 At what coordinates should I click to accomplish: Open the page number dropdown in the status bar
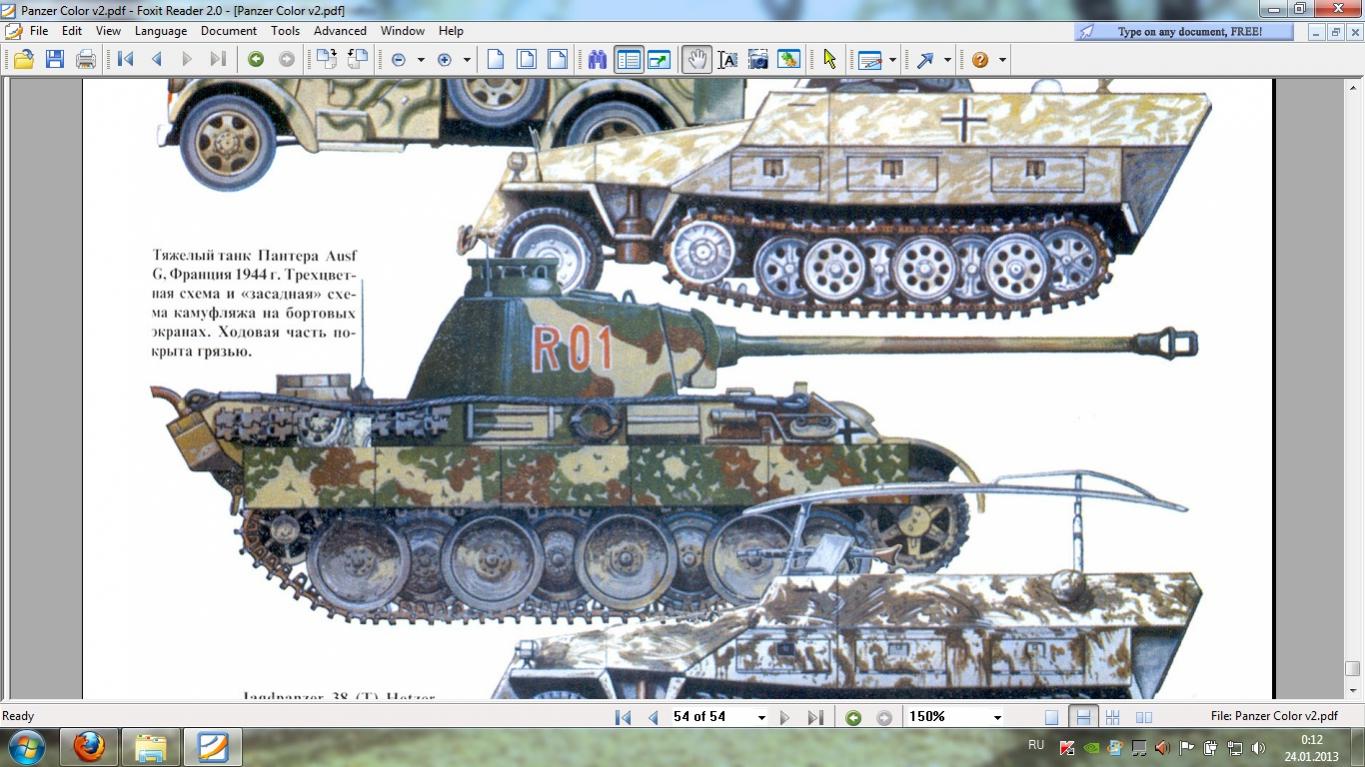click(x=762, y=717)
